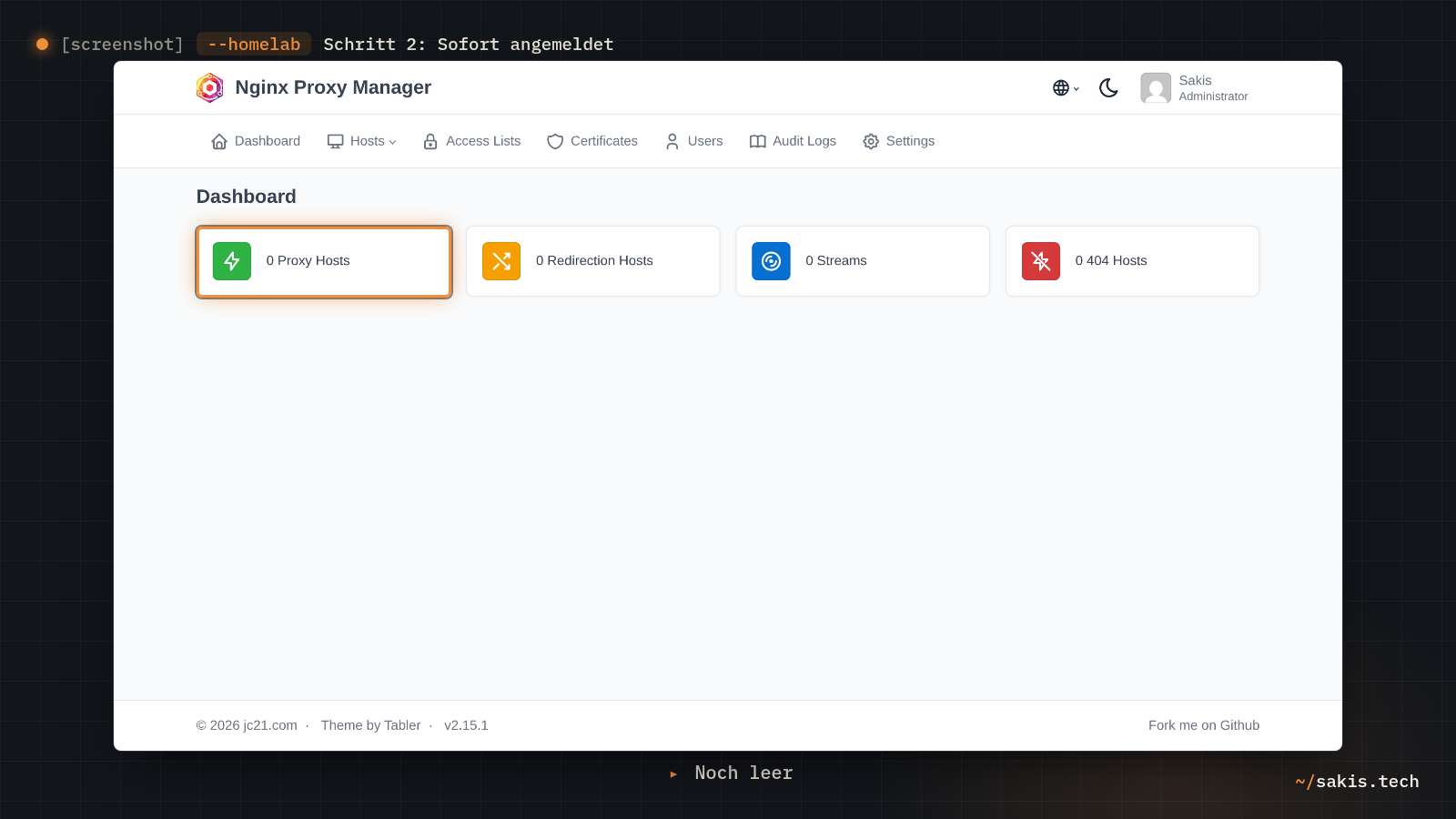This screenshot has width=1456, height=819.
Task: Click the blue Streams icon
Action: [771, 261]
